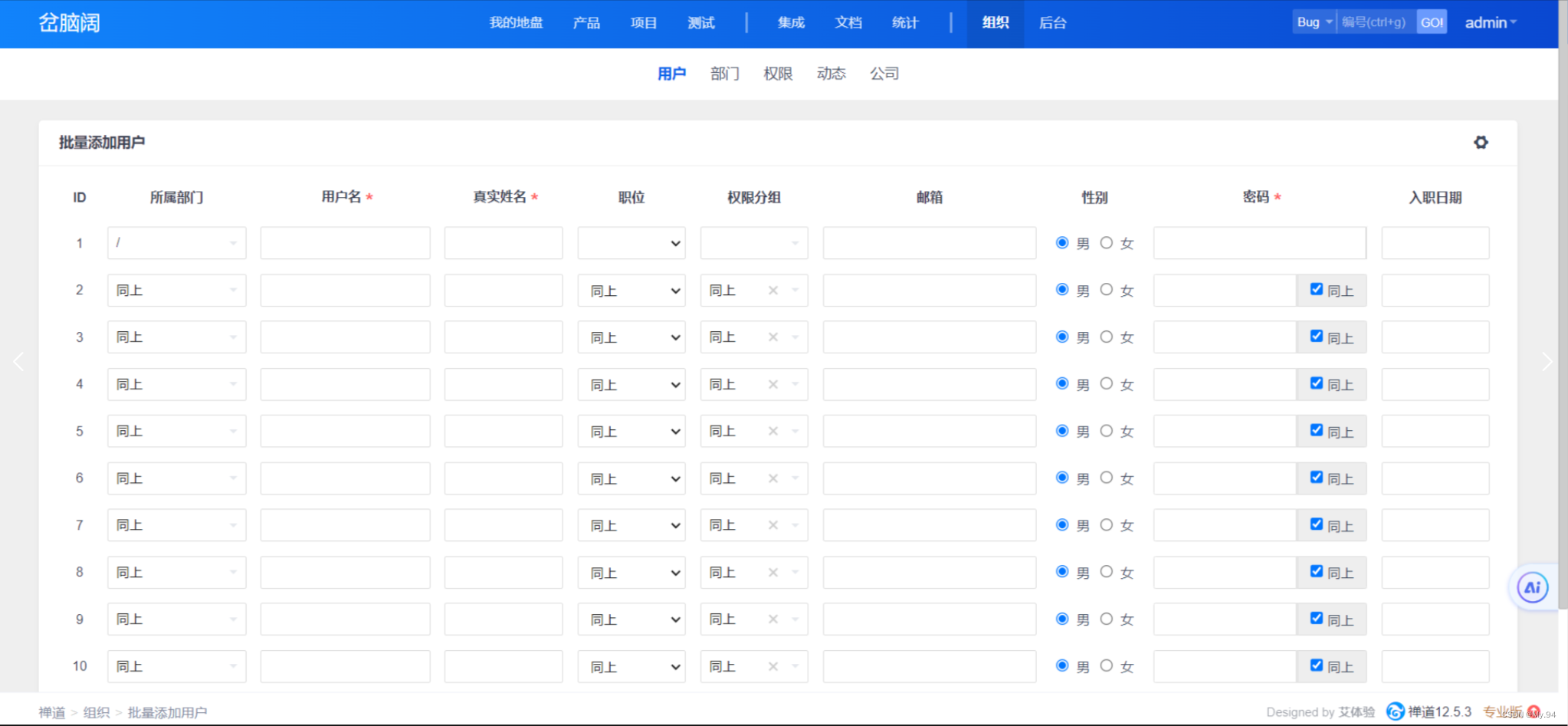
Task: Click the GO! search button
Action: point(1432,22)
